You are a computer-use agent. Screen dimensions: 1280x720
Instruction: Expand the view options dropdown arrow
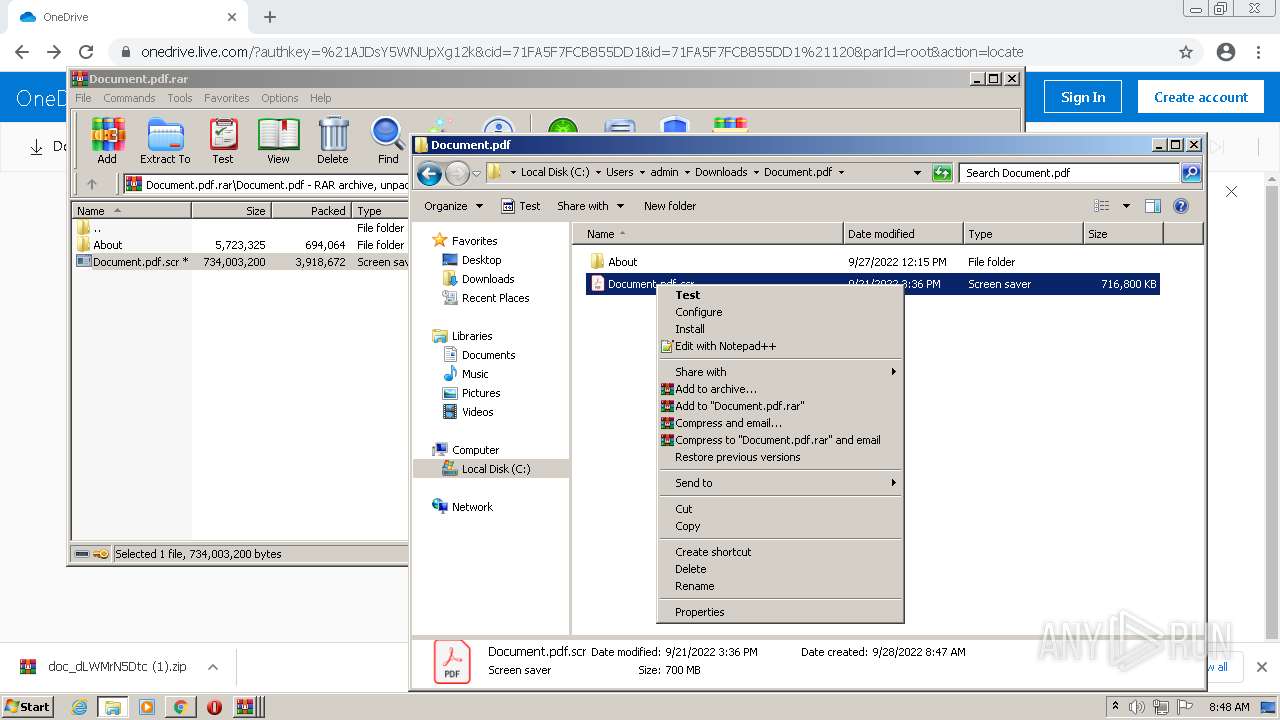coord(1126,206)
